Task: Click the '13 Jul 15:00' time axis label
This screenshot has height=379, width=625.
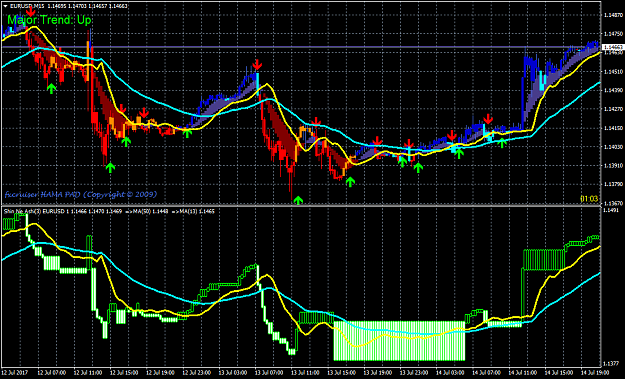Action: 342,373
